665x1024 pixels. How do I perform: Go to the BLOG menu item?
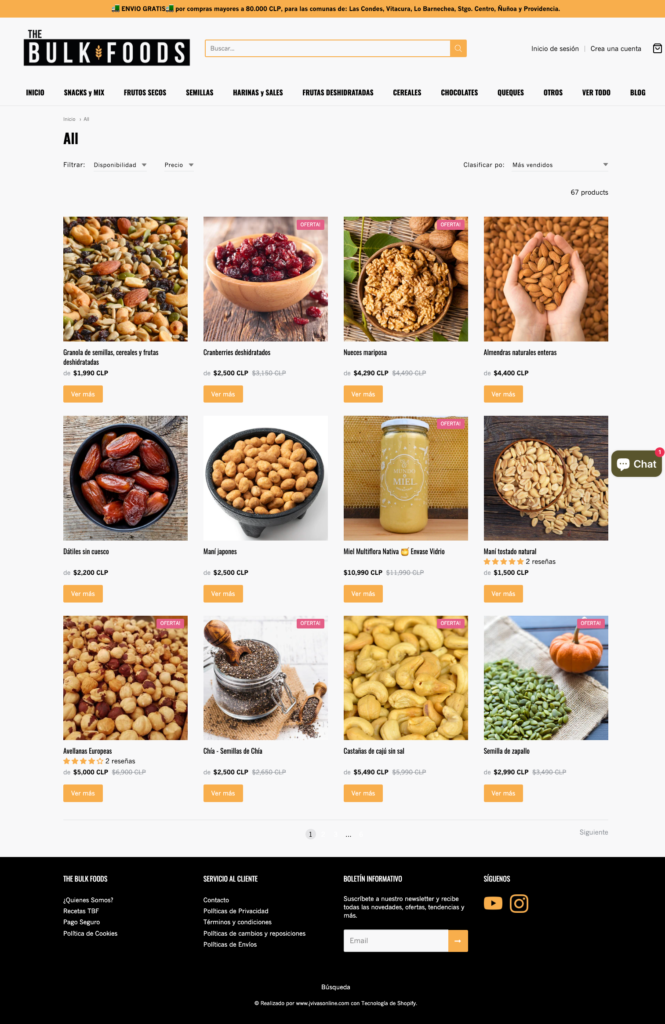(638, 93)
